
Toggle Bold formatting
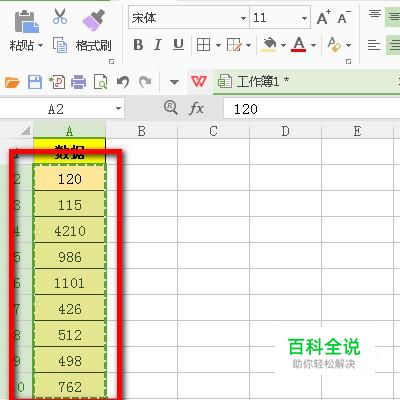[x=138, y=45]
